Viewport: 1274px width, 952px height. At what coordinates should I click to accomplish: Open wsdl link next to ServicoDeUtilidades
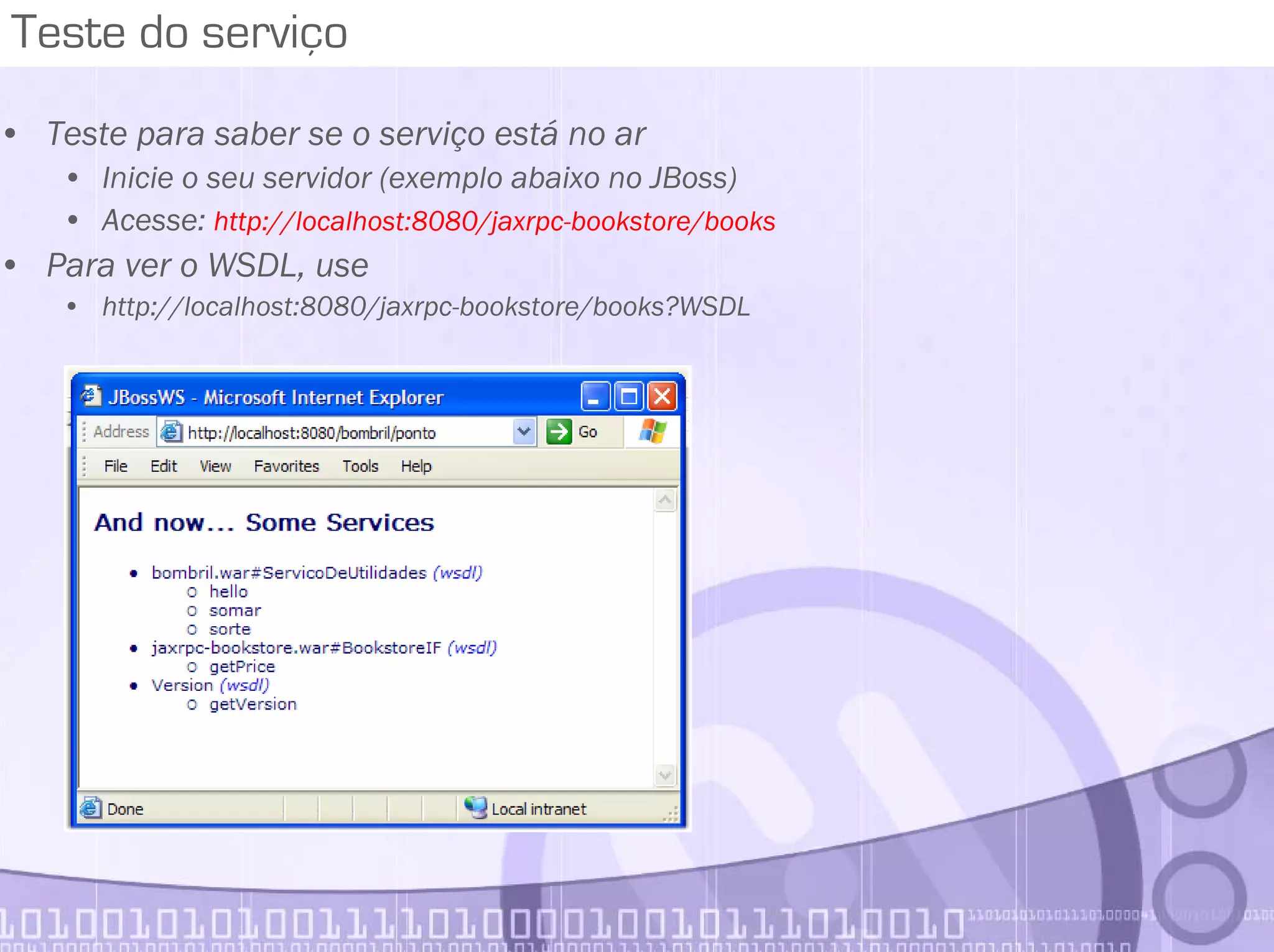[458, 573]
